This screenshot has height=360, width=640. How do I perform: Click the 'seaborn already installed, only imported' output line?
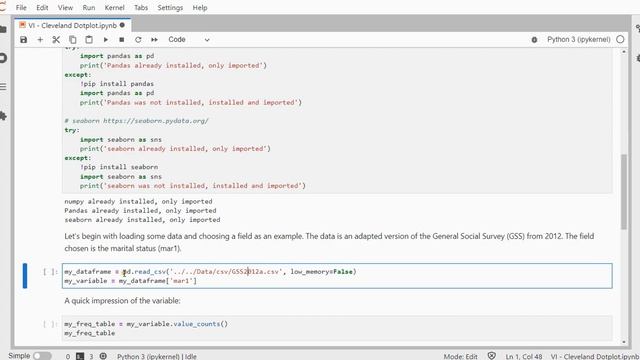click(x=142, y=220)
